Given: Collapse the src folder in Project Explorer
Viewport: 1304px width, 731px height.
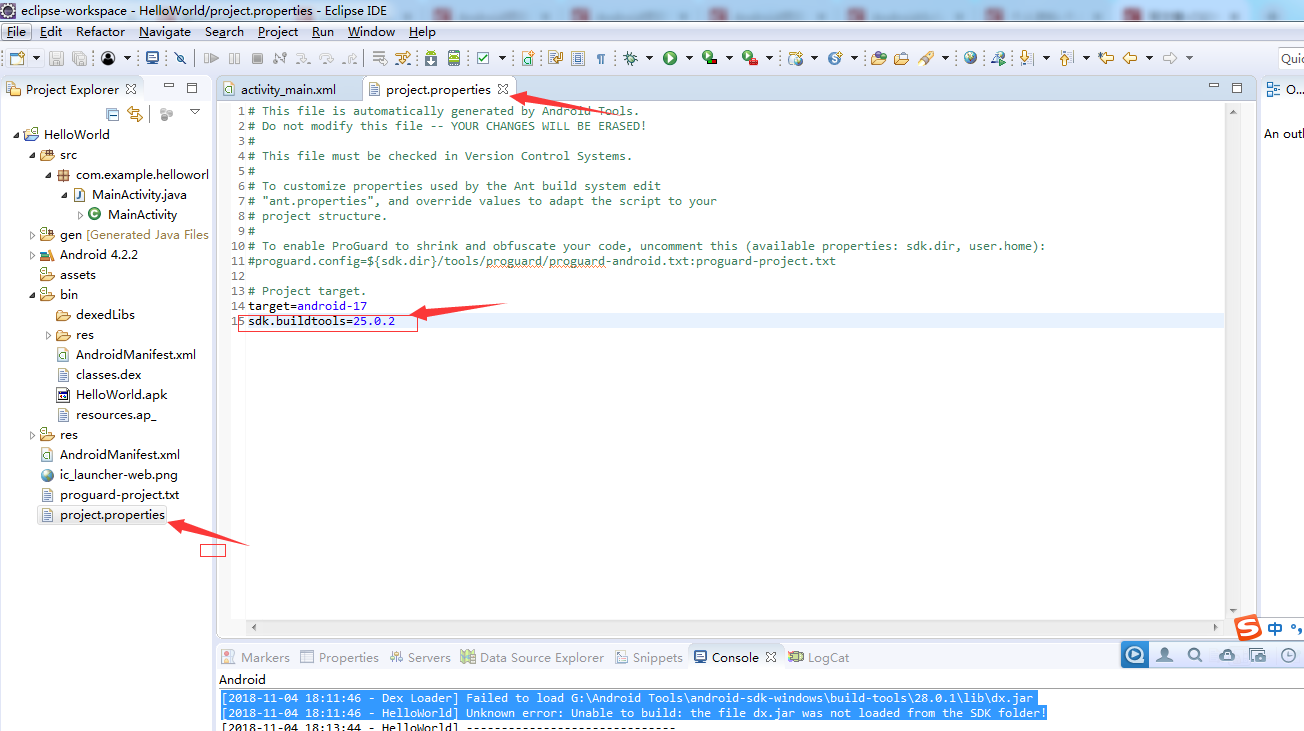Looking at the screenshot, I should (x=33, y=154).
